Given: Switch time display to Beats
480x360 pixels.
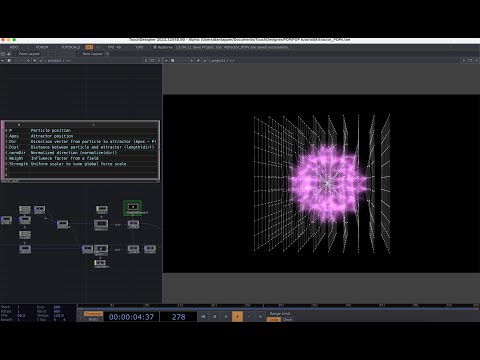Looking at the screenshot, I should click(93, 319).
